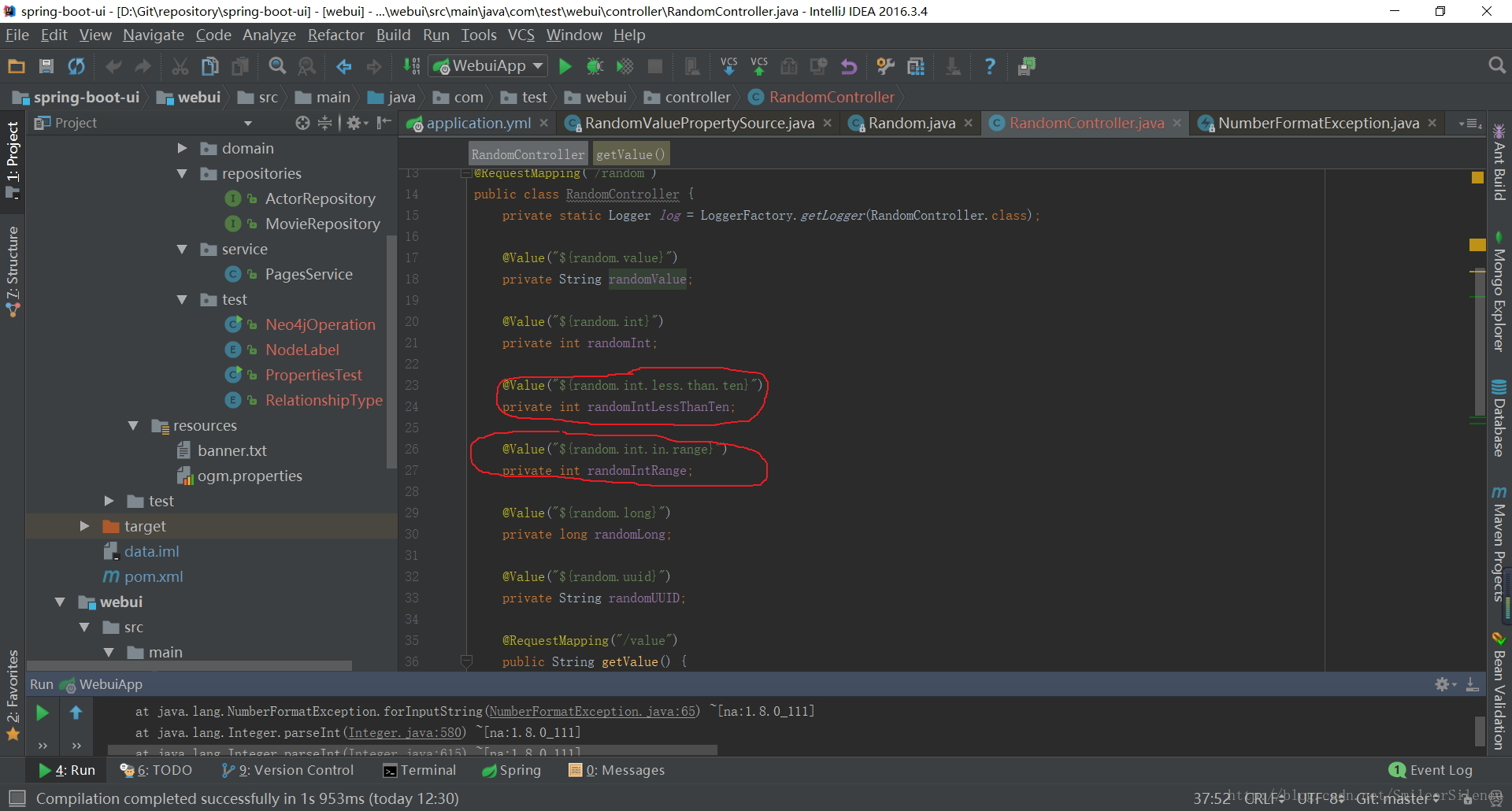The height and width of the screenshot is (811, 1512).
Task: Open NumberFormatException.java:65 stack link
Action: (x=592, y=711)
